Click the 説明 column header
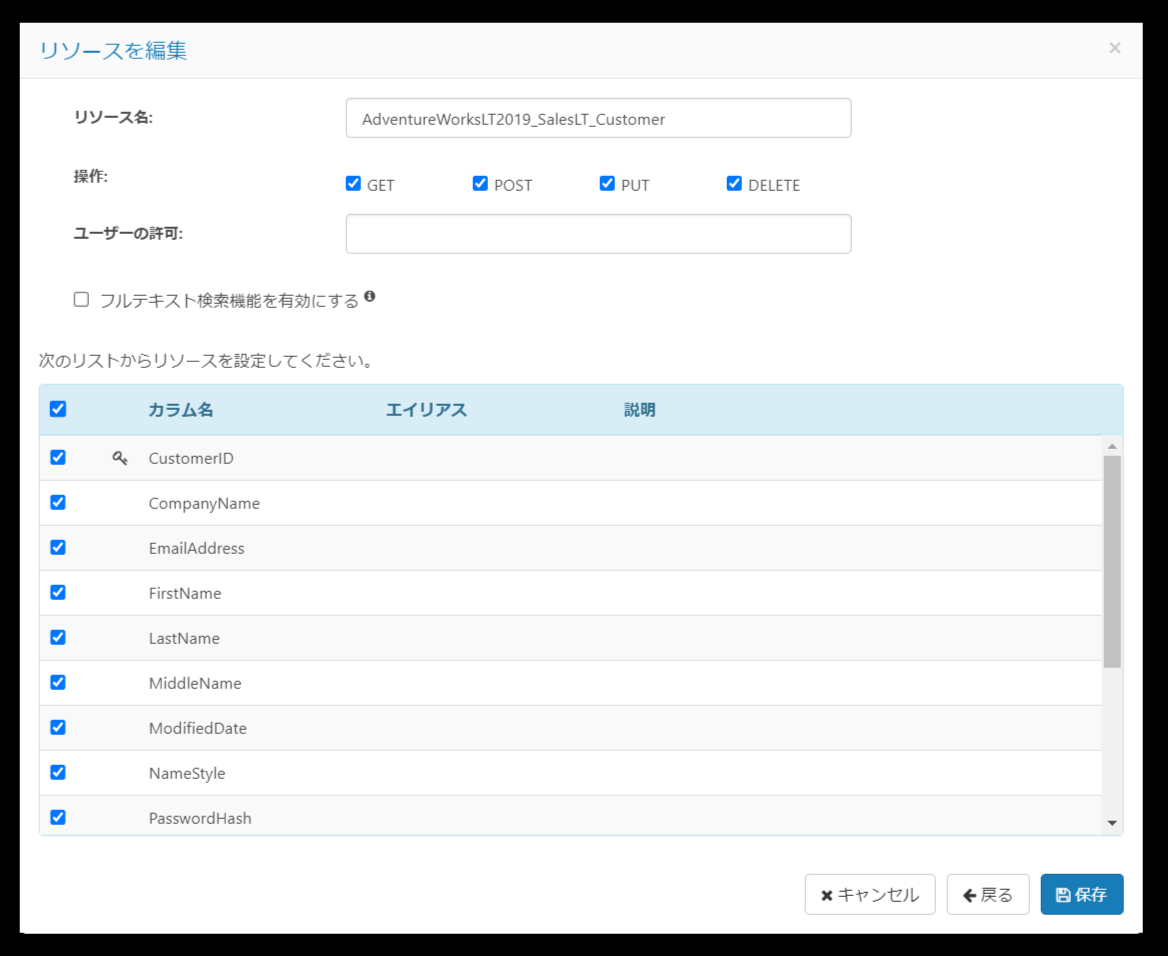Viewport: 1168px width, 956px height. (640, 410)
